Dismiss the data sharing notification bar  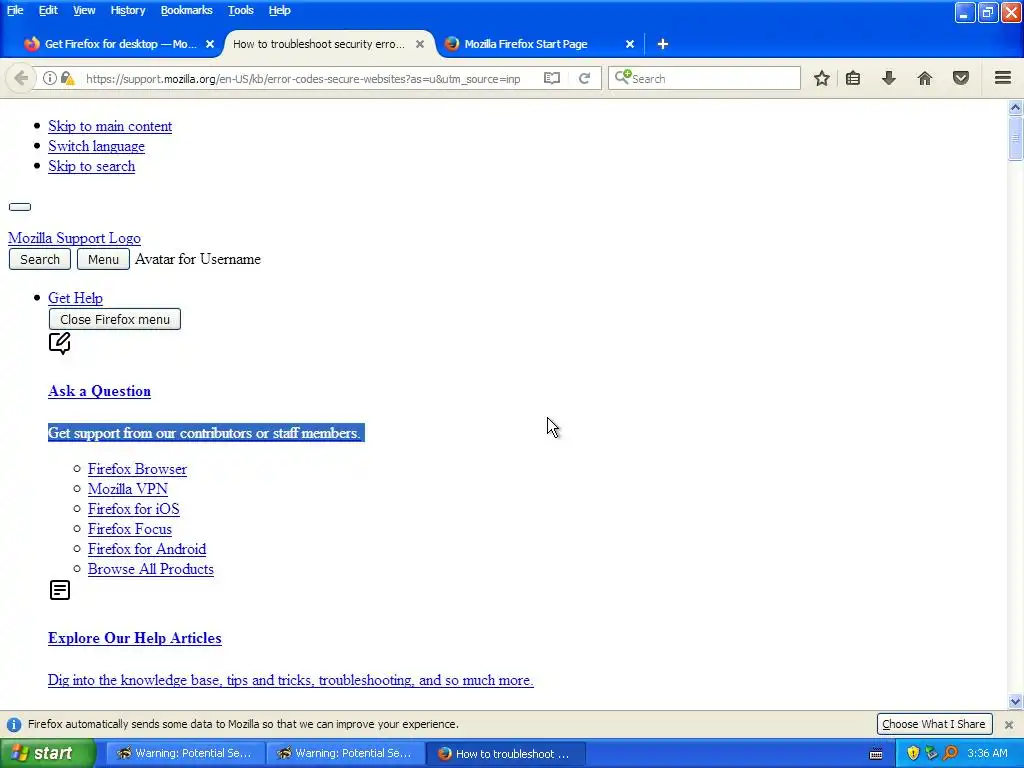click(1009, 724)
